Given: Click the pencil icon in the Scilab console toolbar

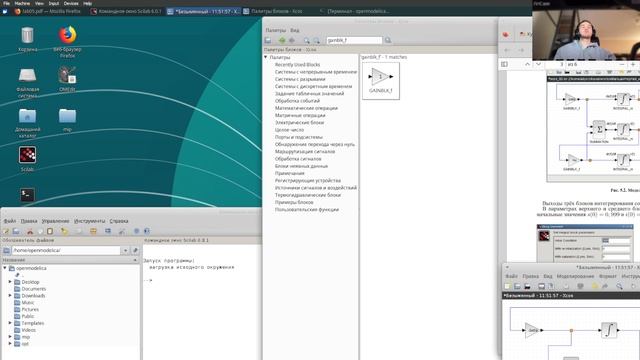Looking at the screenshot, I should coord(6,231).
